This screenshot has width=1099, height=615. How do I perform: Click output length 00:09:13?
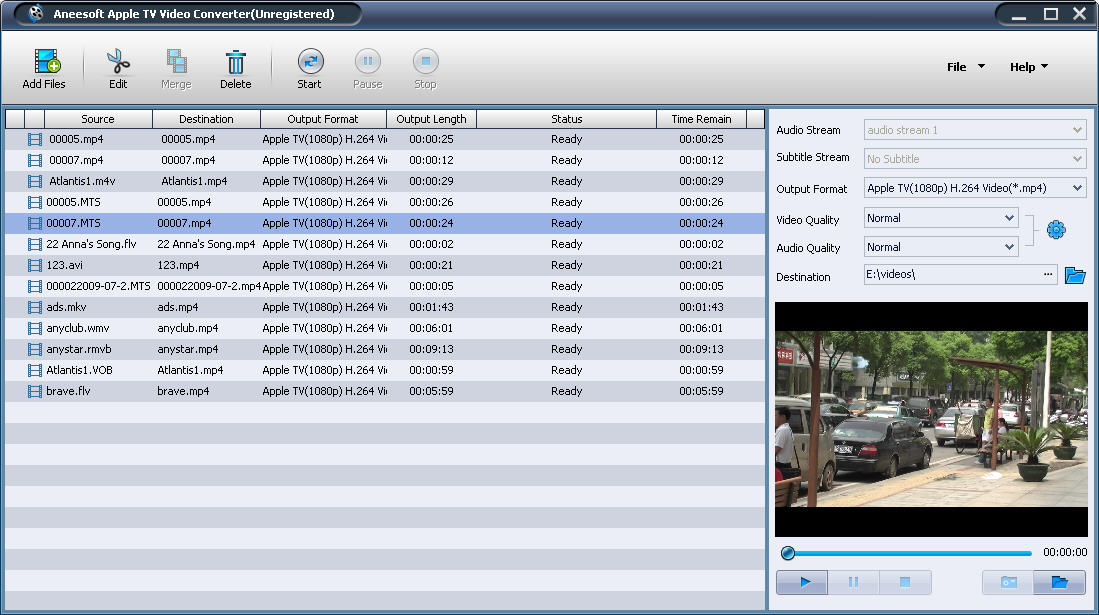point(431,350)
